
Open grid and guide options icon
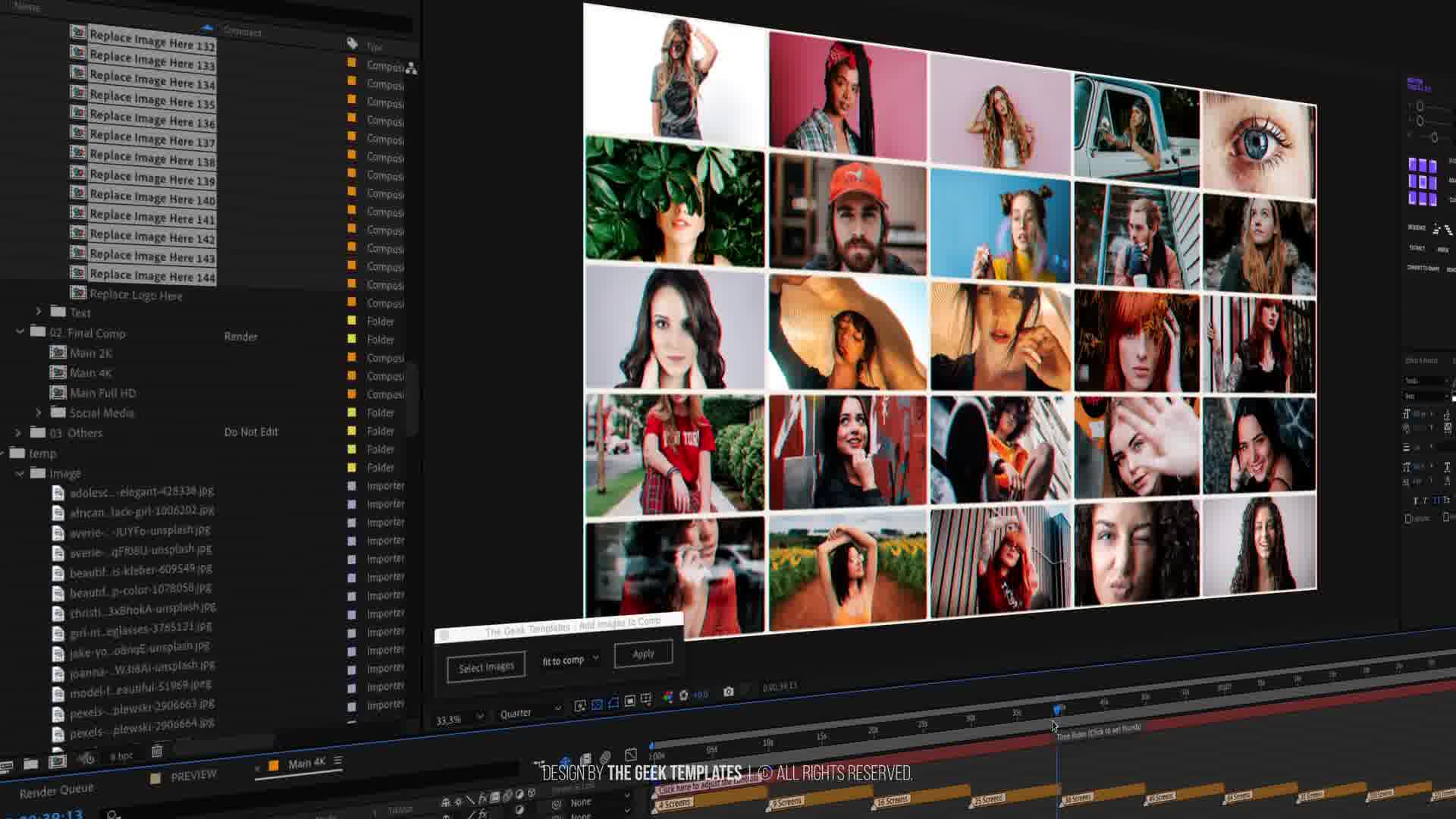(x=646, y=699)
